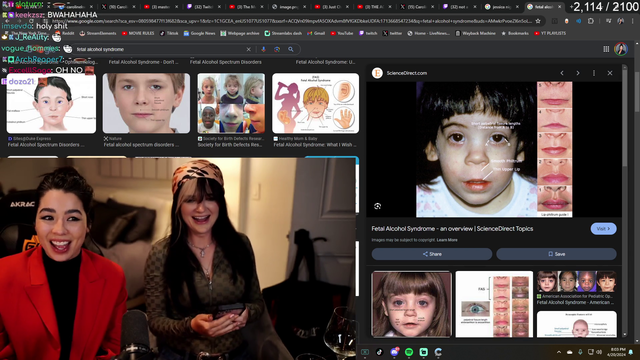The width and height of the screenshot is (640, 360).
Task: Search the previewed image with the Lens overlay icon
Action: (378, 206)
